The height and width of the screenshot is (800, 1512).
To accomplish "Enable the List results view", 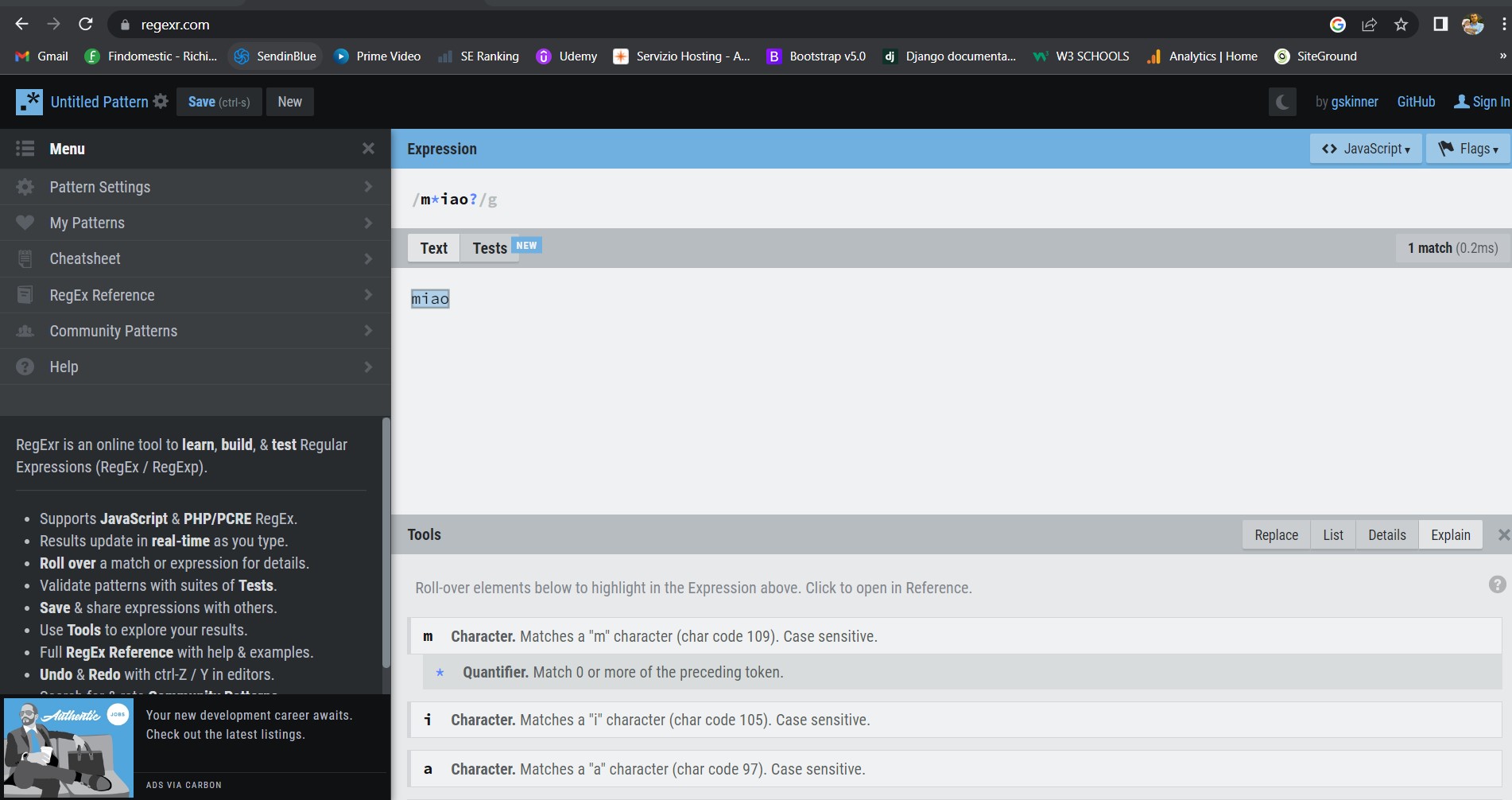I will click(1332, 534).
